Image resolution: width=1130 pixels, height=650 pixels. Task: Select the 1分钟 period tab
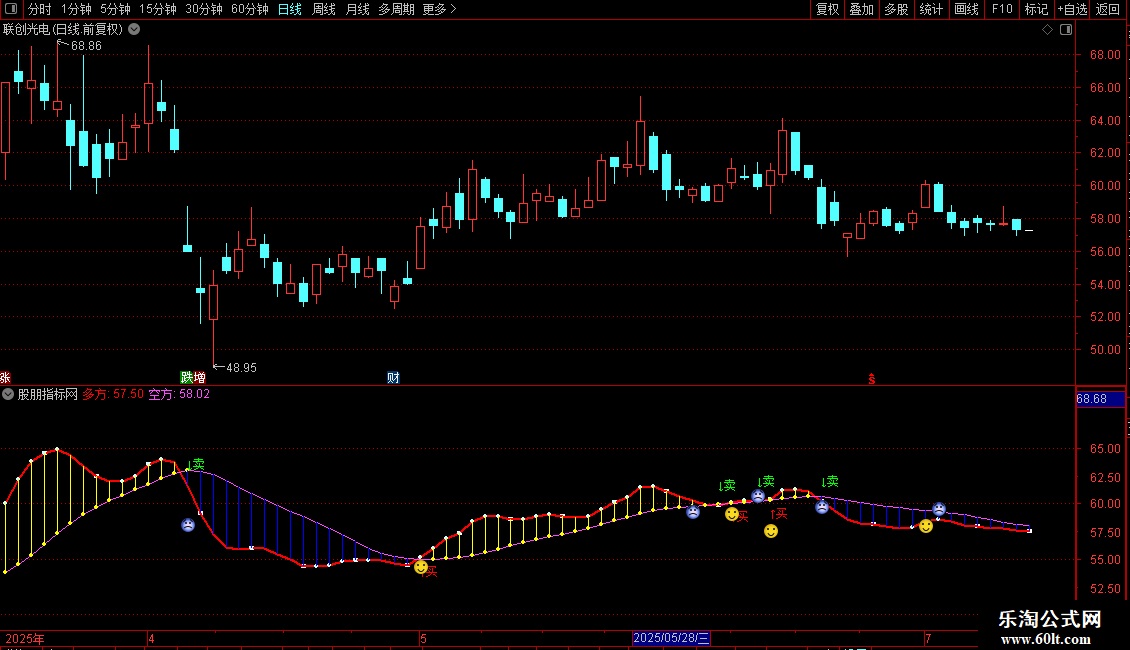pos(76,9)
